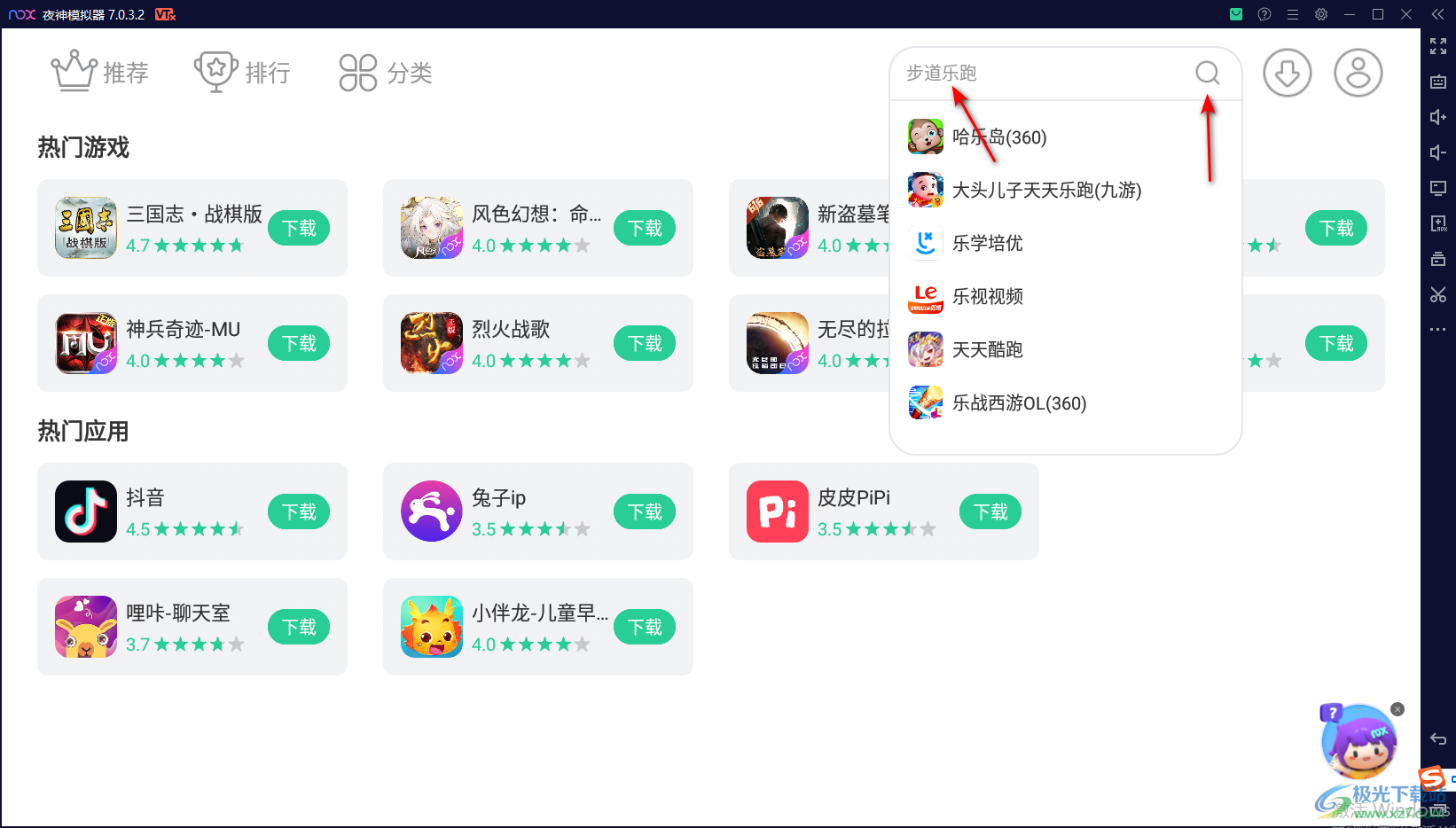
Task: Toggle fullscreen in Nox sidebar
Action: pyautogui.click(x=1438, y=46)
